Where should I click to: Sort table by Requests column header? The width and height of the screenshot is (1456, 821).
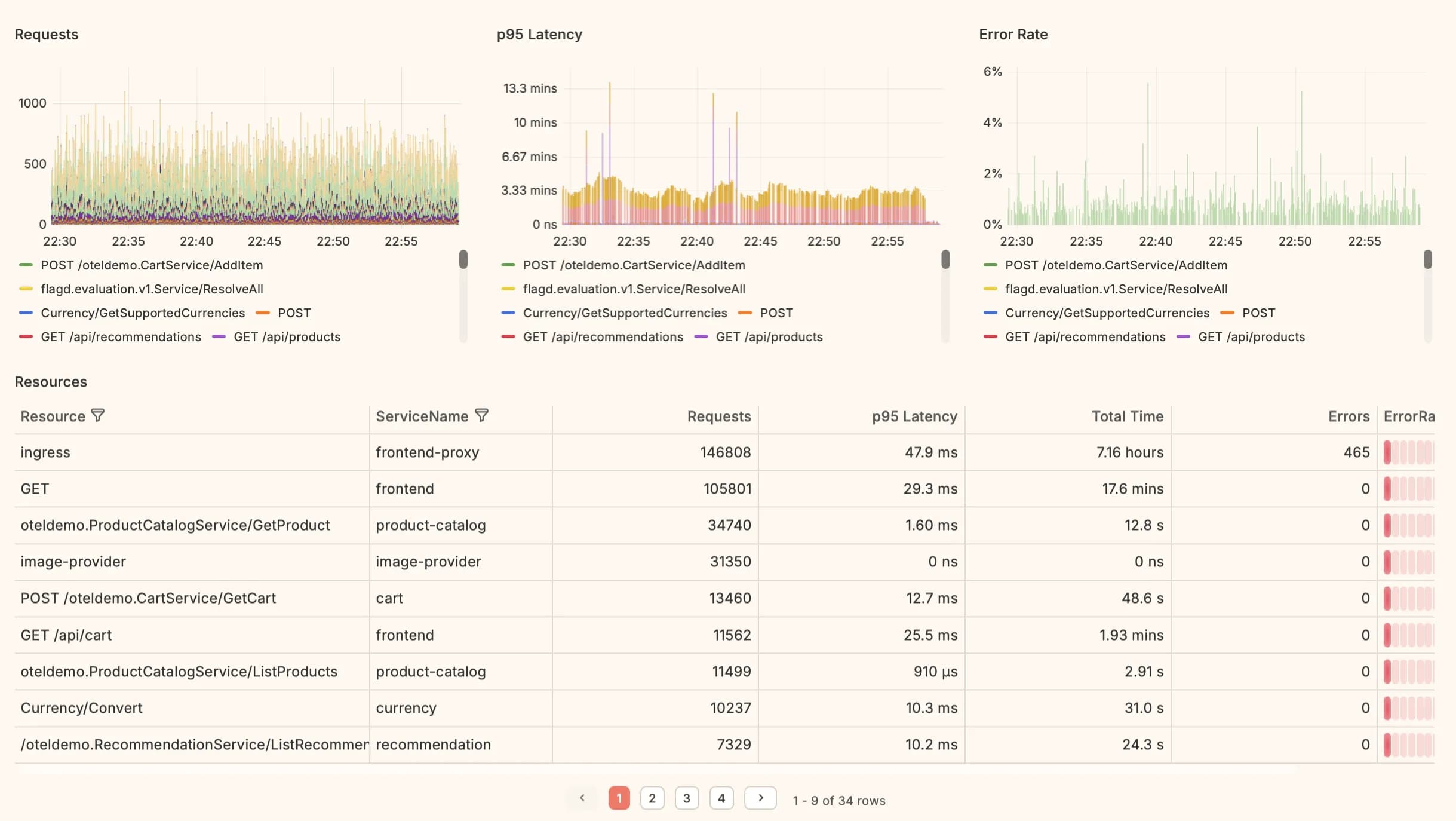[x=718, y=416]
